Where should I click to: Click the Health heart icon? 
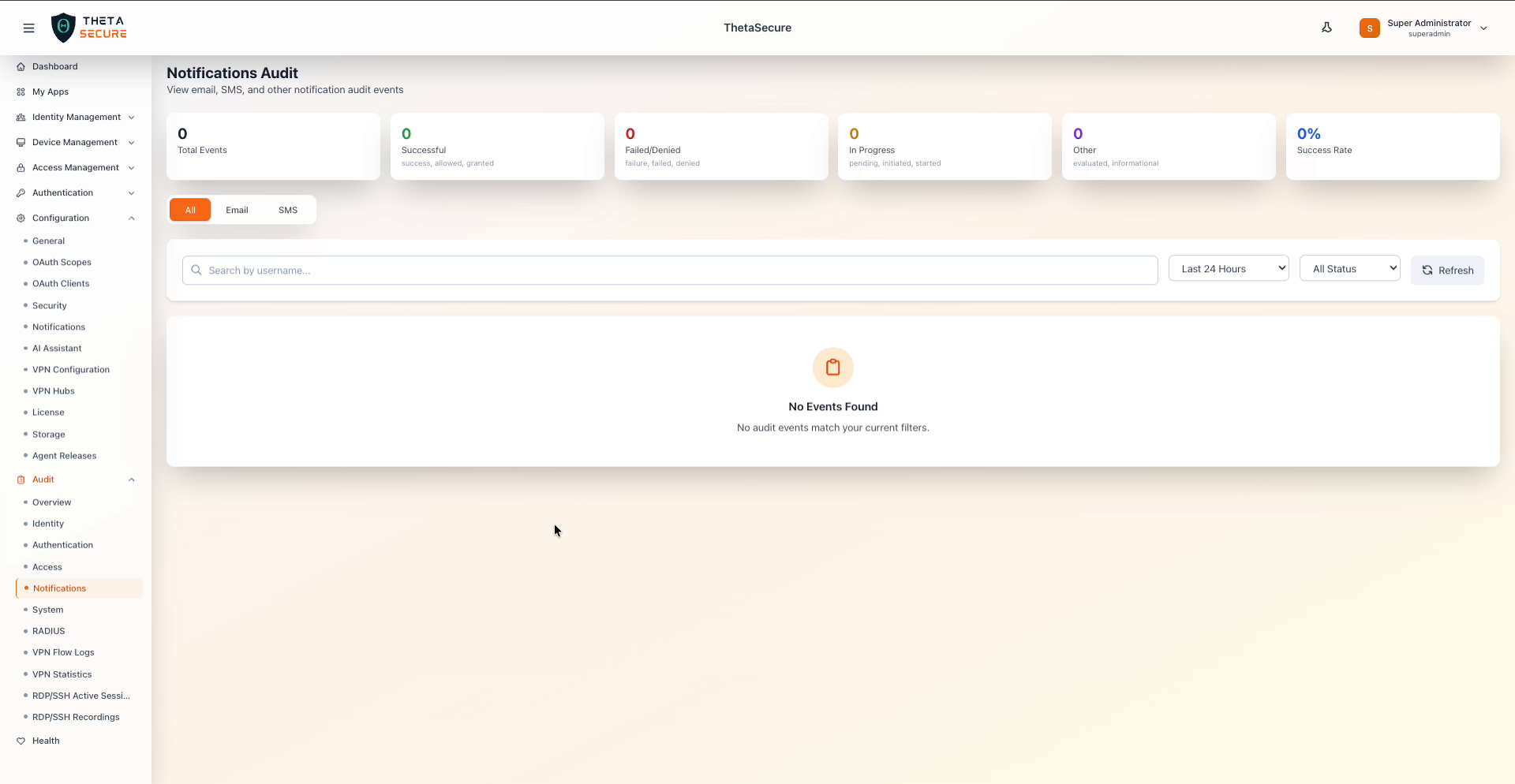(x=21, y=740)
